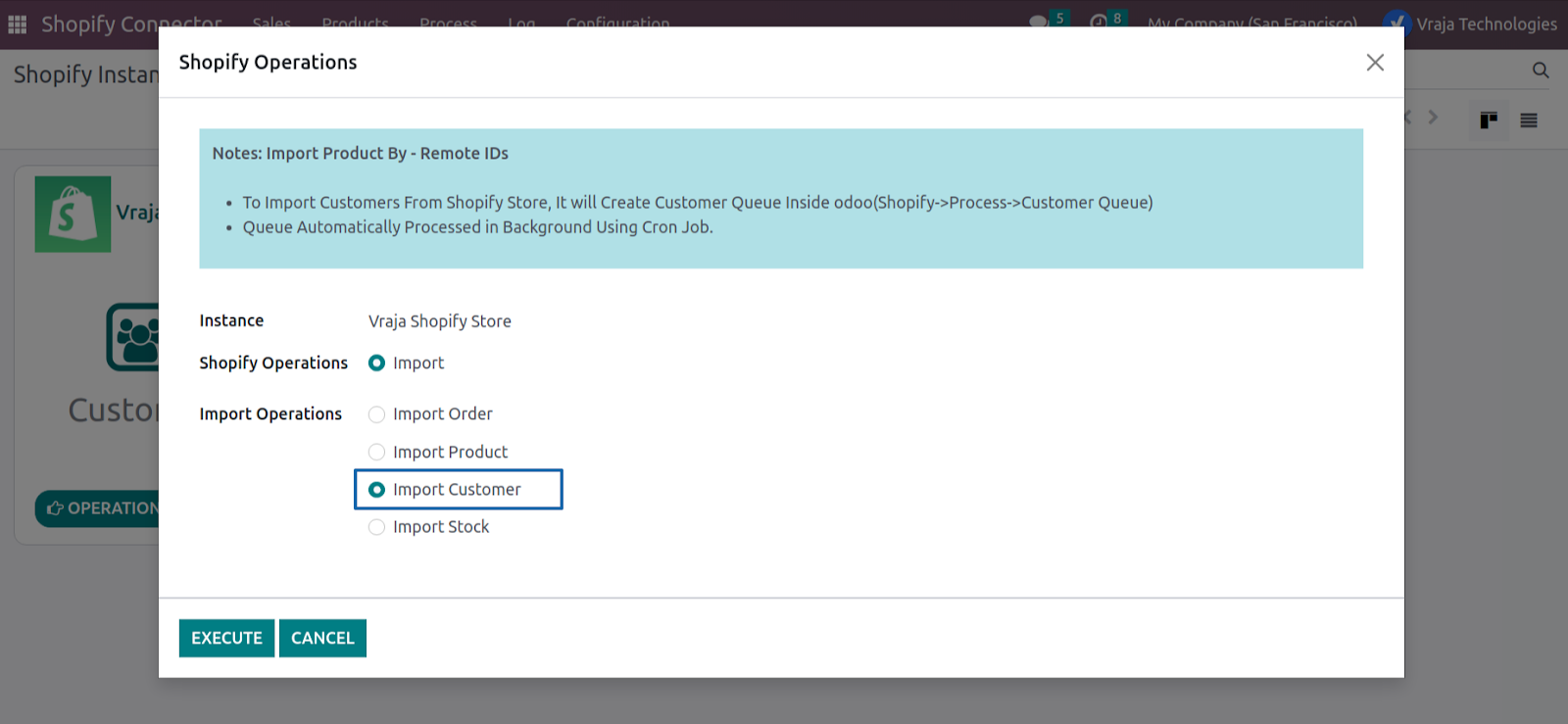Select Import Stock radio button
This screenshot has width=1568, height=724.
pos(376,527)
